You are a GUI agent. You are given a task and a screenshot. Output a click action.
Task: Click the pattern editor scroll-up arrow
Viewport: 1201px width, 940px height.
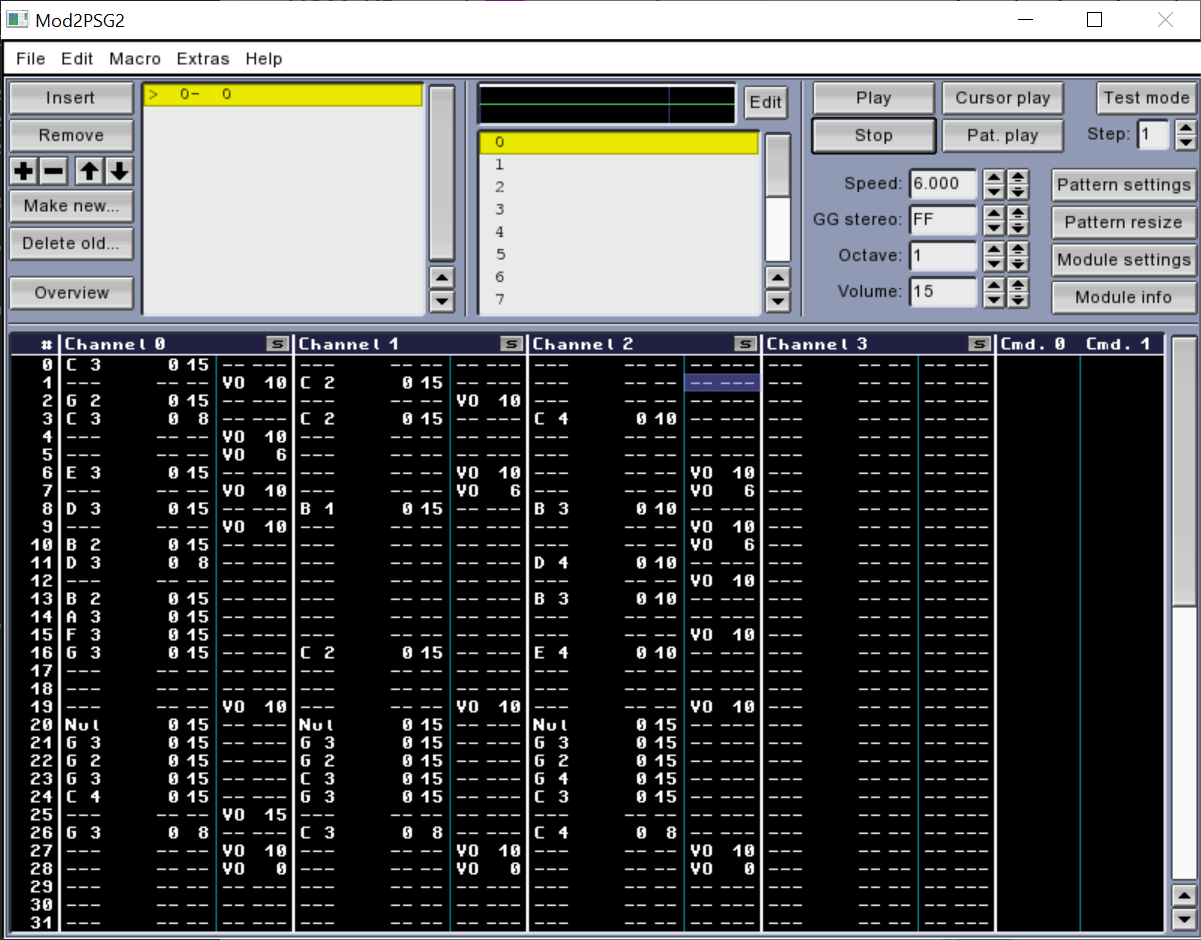tap(1183, 896)
